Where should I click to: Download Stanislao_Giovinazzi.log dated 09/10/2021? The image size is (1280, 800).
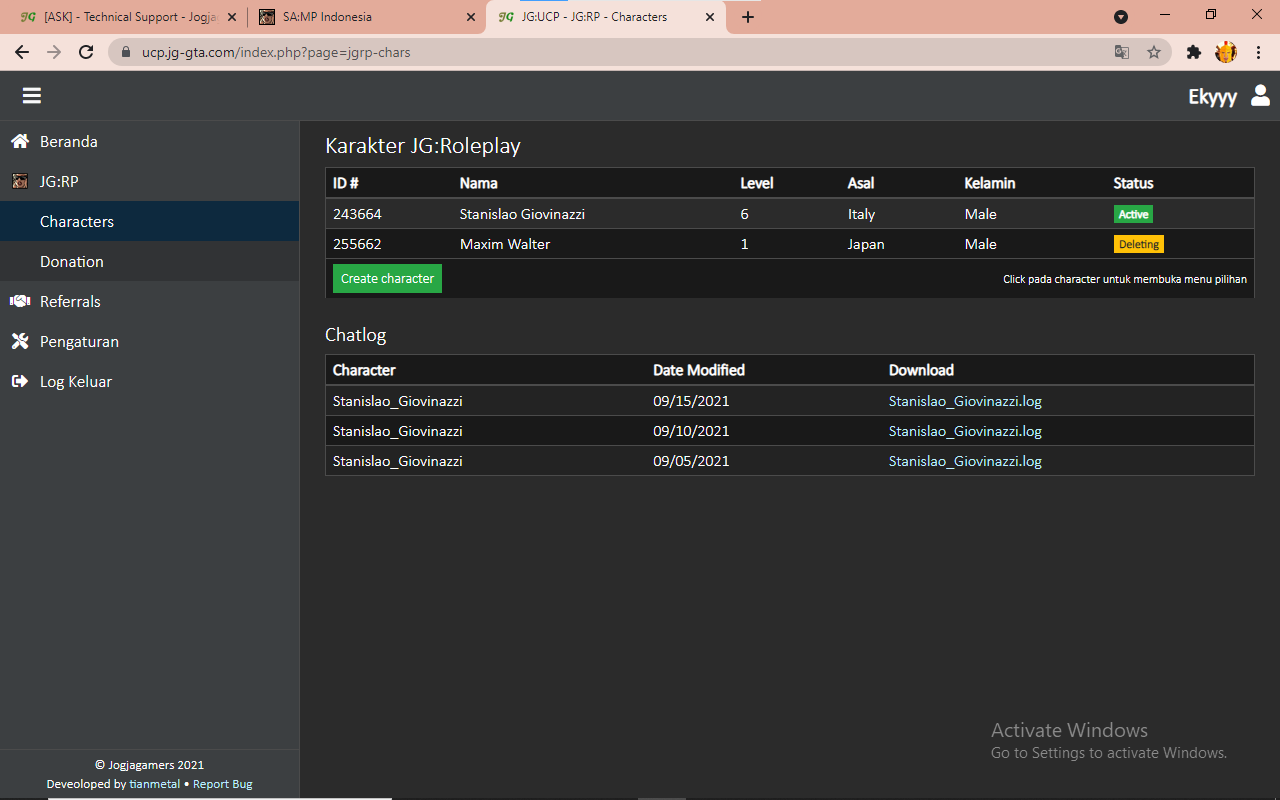[965, 431]
